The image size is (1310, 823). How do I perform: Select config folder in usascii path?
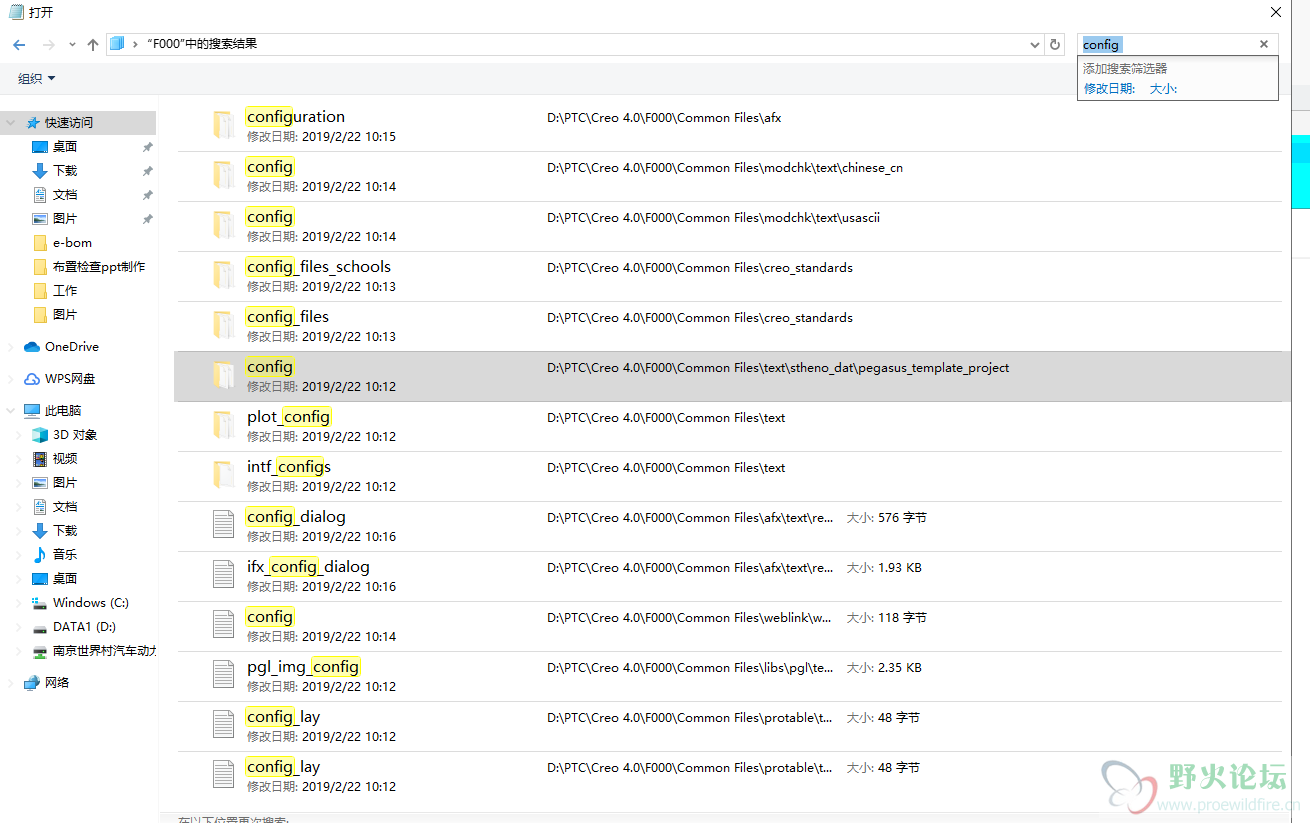tap(728, 226)
